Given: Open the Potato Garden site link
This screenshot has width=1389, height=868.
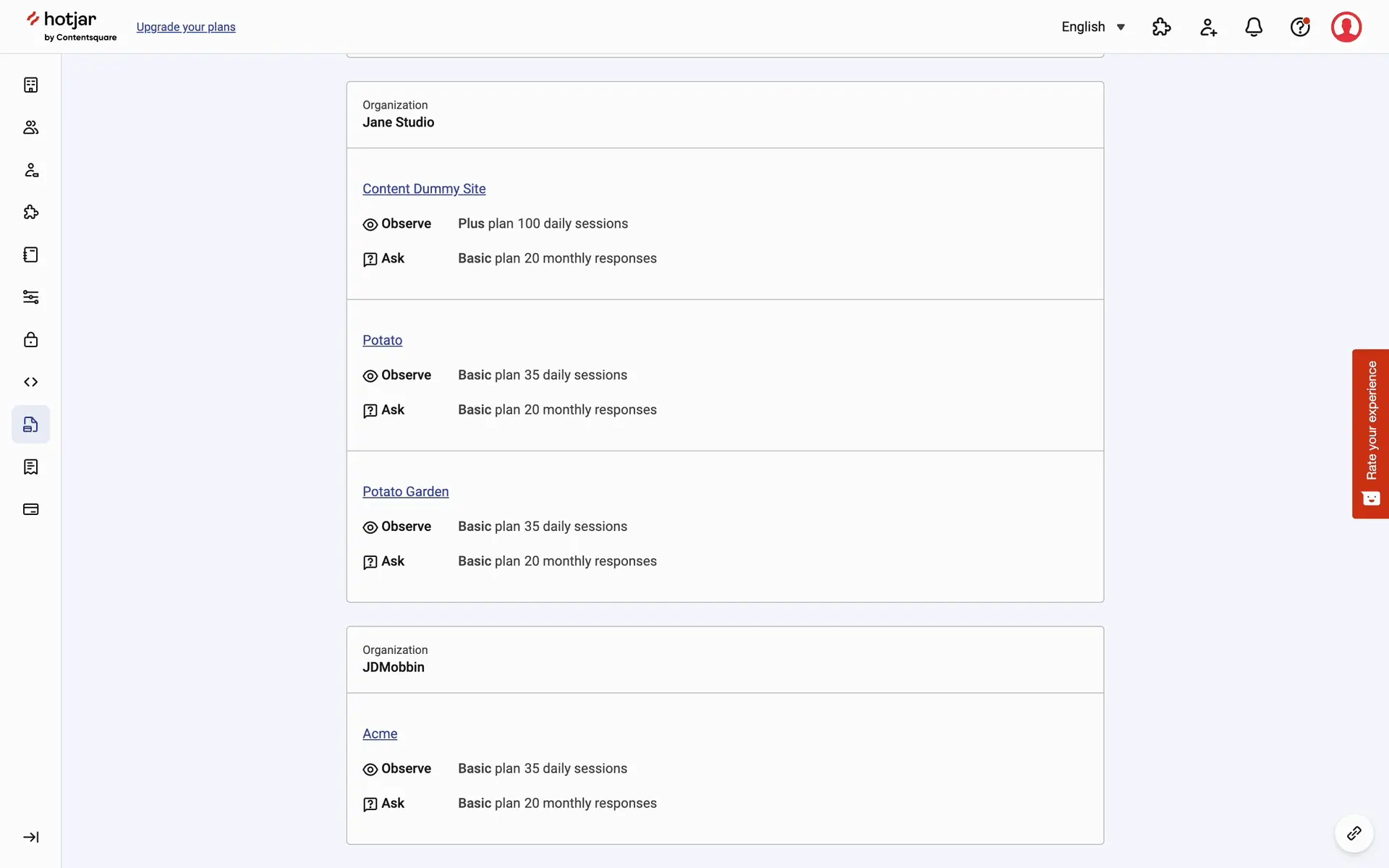Looking at the screenshot, I should [405, 492].
